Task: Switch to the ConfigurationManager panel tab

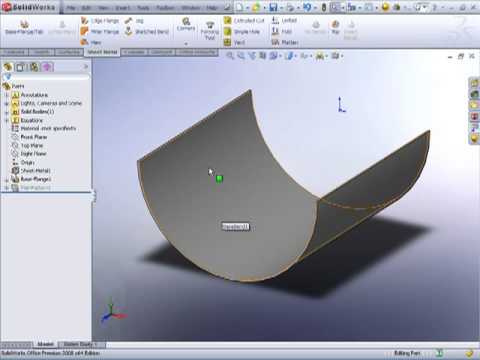Action: pyautogui.click(x=34, y=67)
